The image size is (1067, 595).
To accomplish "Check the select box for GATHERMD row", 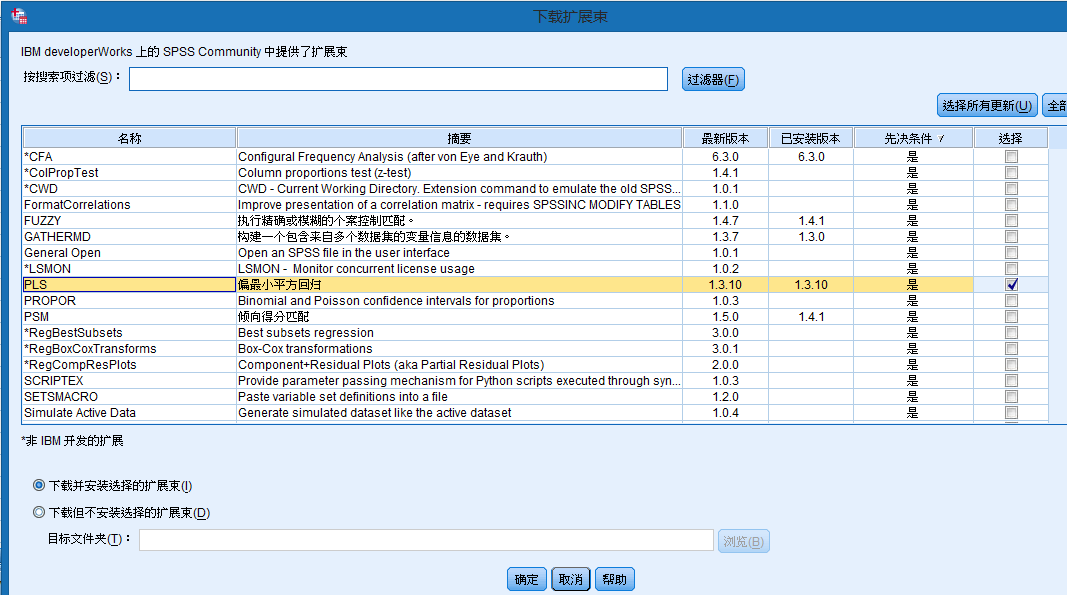I will click(x=1011, y=237).
